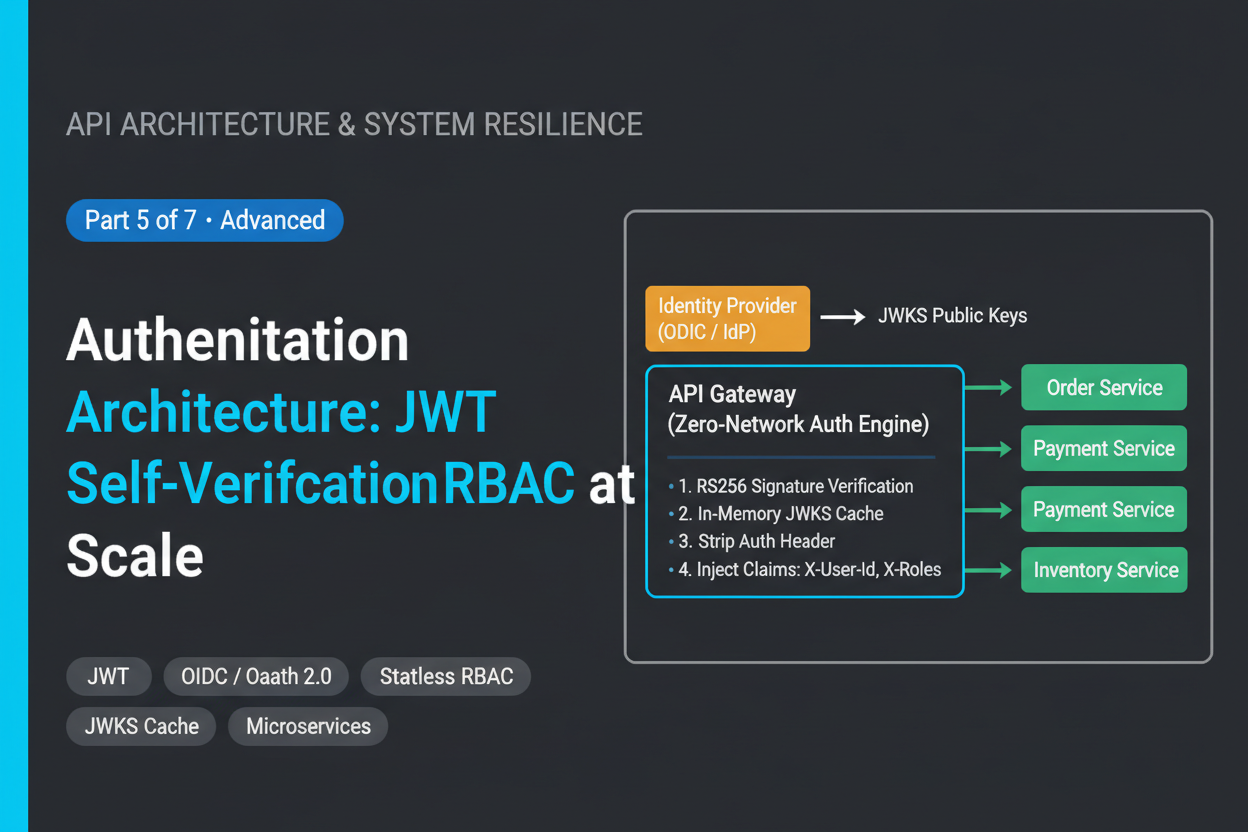Click the "JWKS Public Keys" label
The width and height of the screenshot is (1248, 832).
[952, 316]
